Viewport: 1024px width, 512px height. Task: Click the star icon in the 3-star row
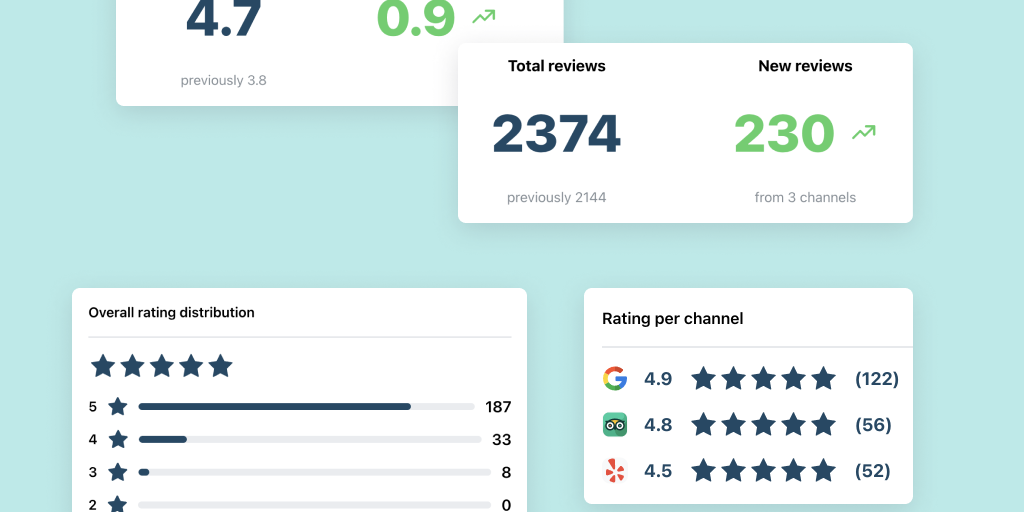tap(118, 472)
